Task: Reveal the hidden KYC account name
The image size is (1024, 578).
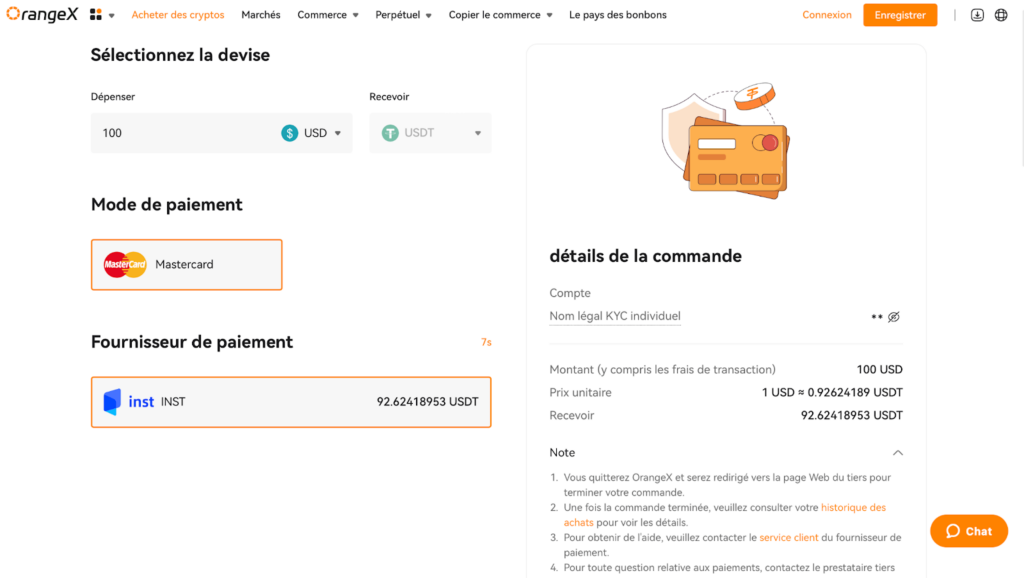Action: click(892, 316)
